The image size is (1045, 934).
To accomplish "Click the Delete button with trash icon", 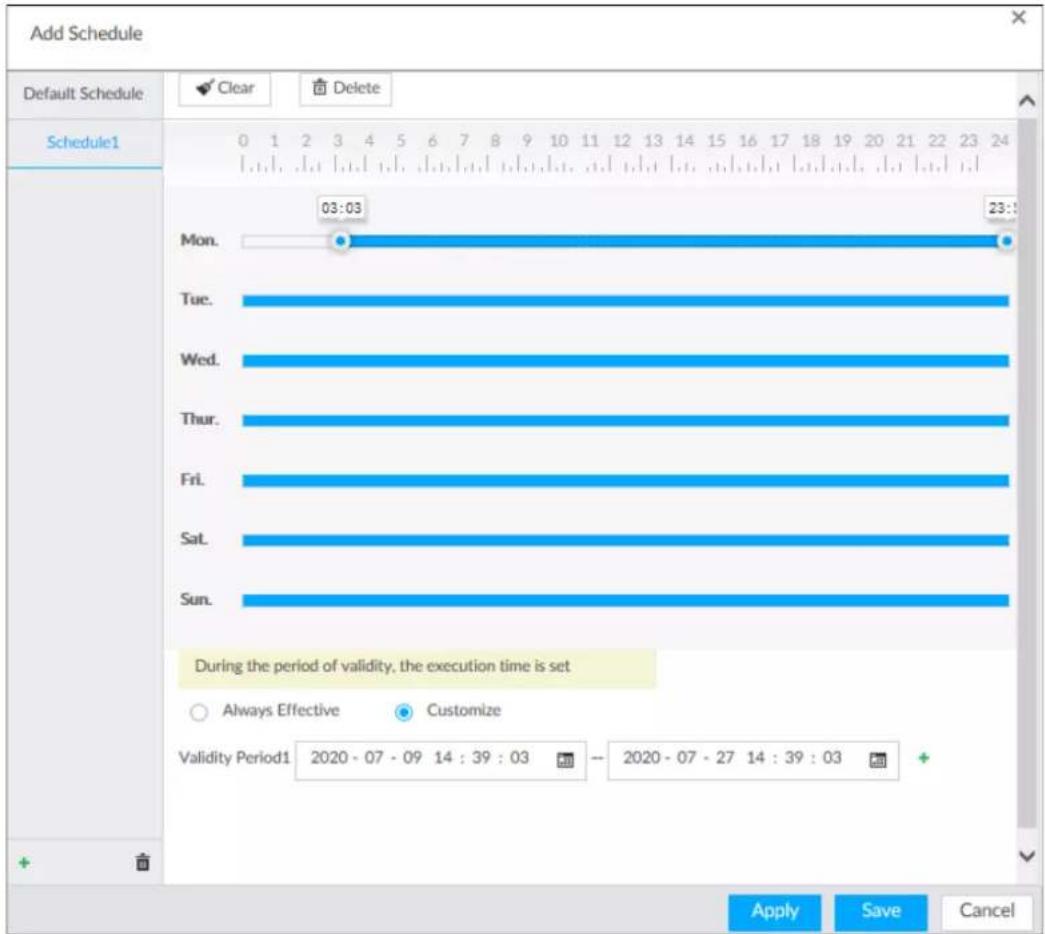I will [x=345, y=88].
